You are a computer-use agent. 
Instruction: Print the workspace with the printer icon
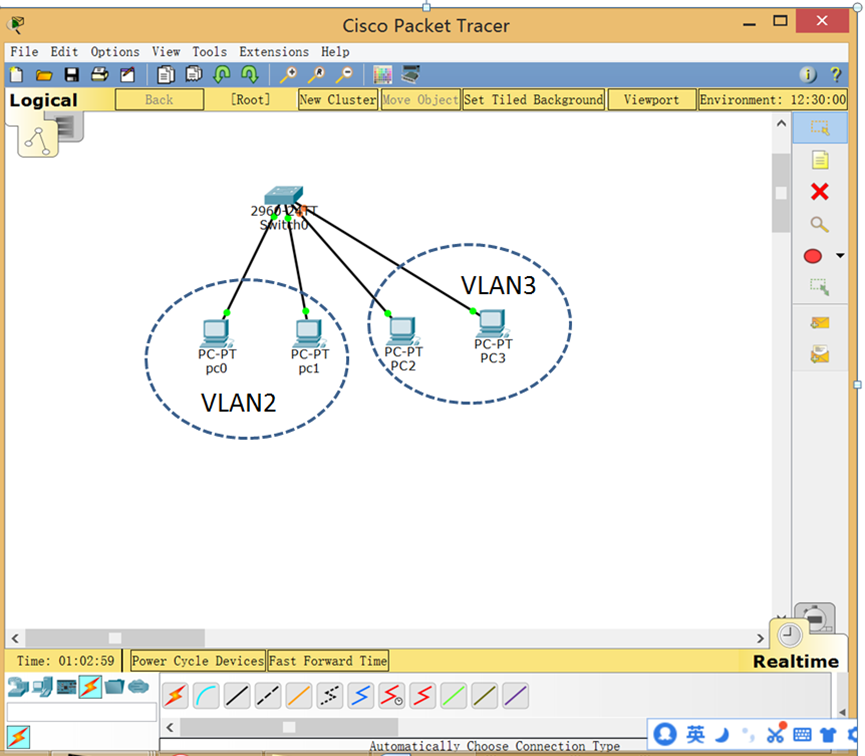(x=99, y=74)
